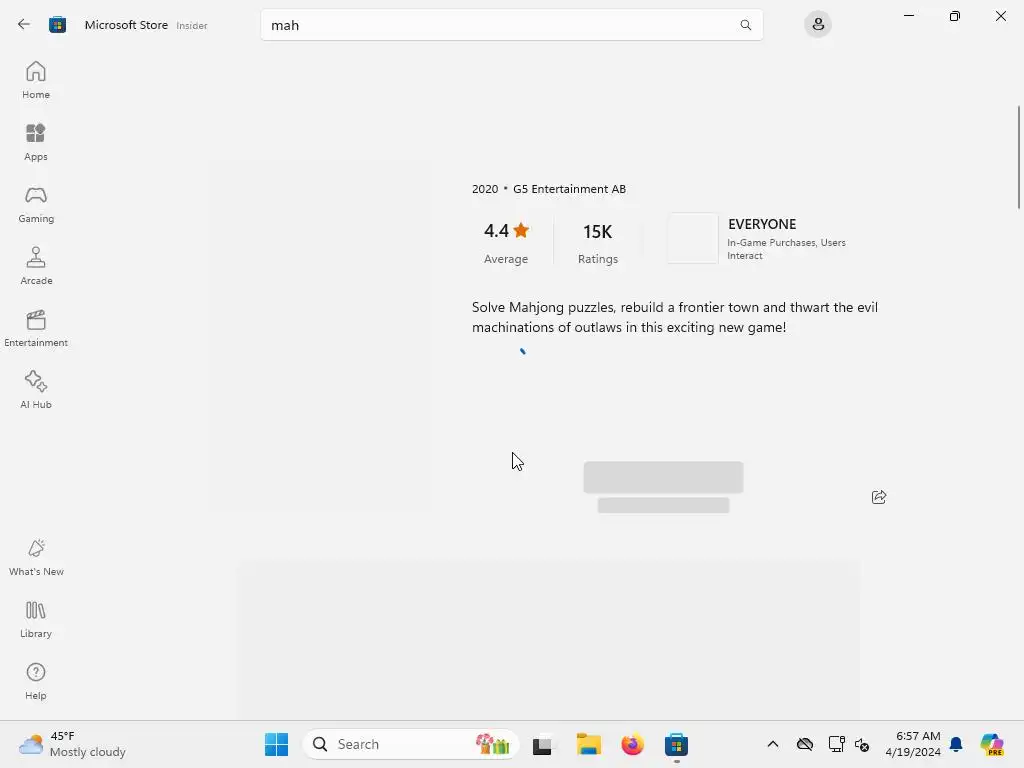Click Microsoft Store taskbar icon
The width and height of the screenshot is (1024, 768).
click(677, 744)
